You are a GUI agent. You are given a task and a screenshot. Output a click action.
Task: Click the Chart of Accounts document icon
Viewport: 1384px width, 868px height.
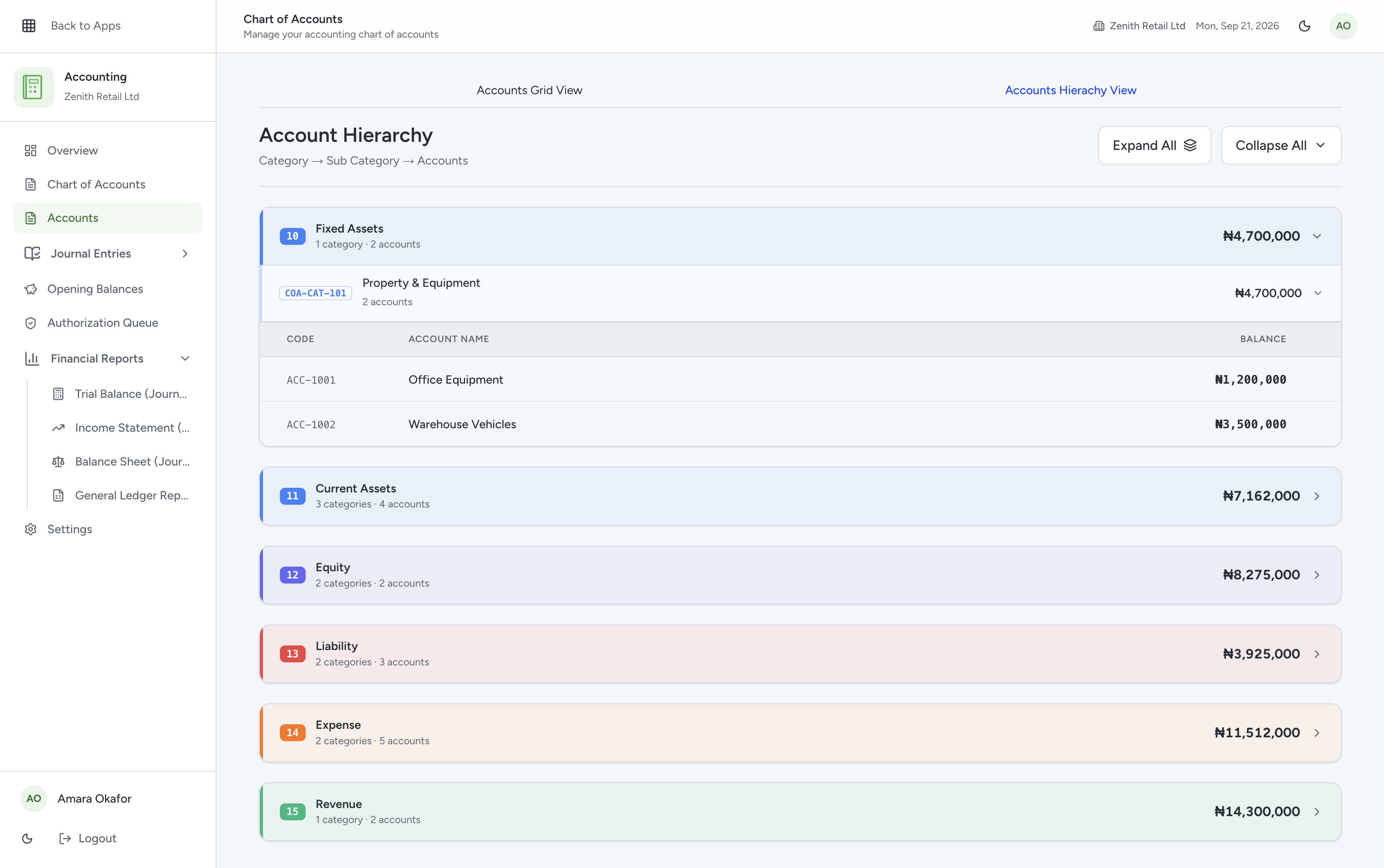(30, 184)
